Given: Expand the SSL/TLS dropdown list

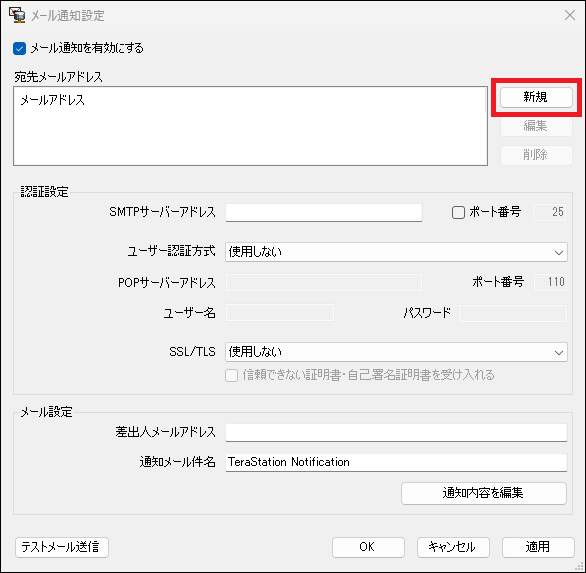Looking at the screenshot, I should point(396,352).
